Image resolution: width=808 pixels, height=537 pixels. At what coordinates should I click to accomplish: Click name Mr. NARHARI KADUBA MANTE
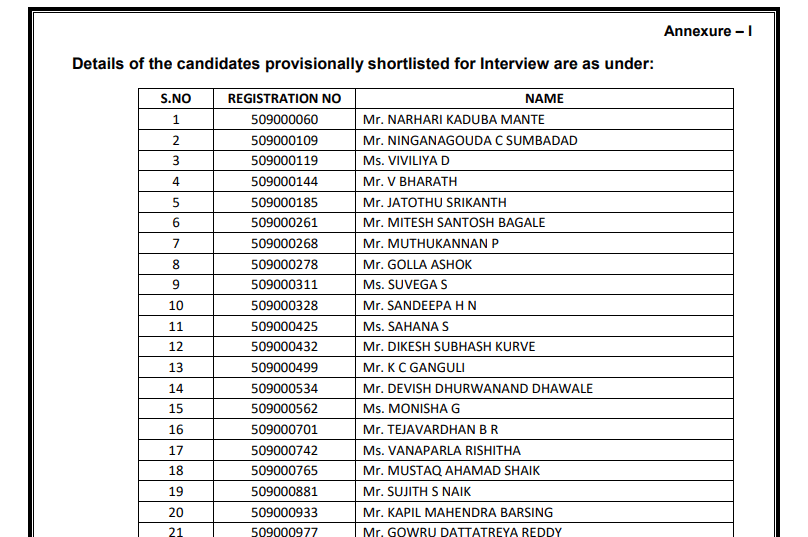click(453, 120)
